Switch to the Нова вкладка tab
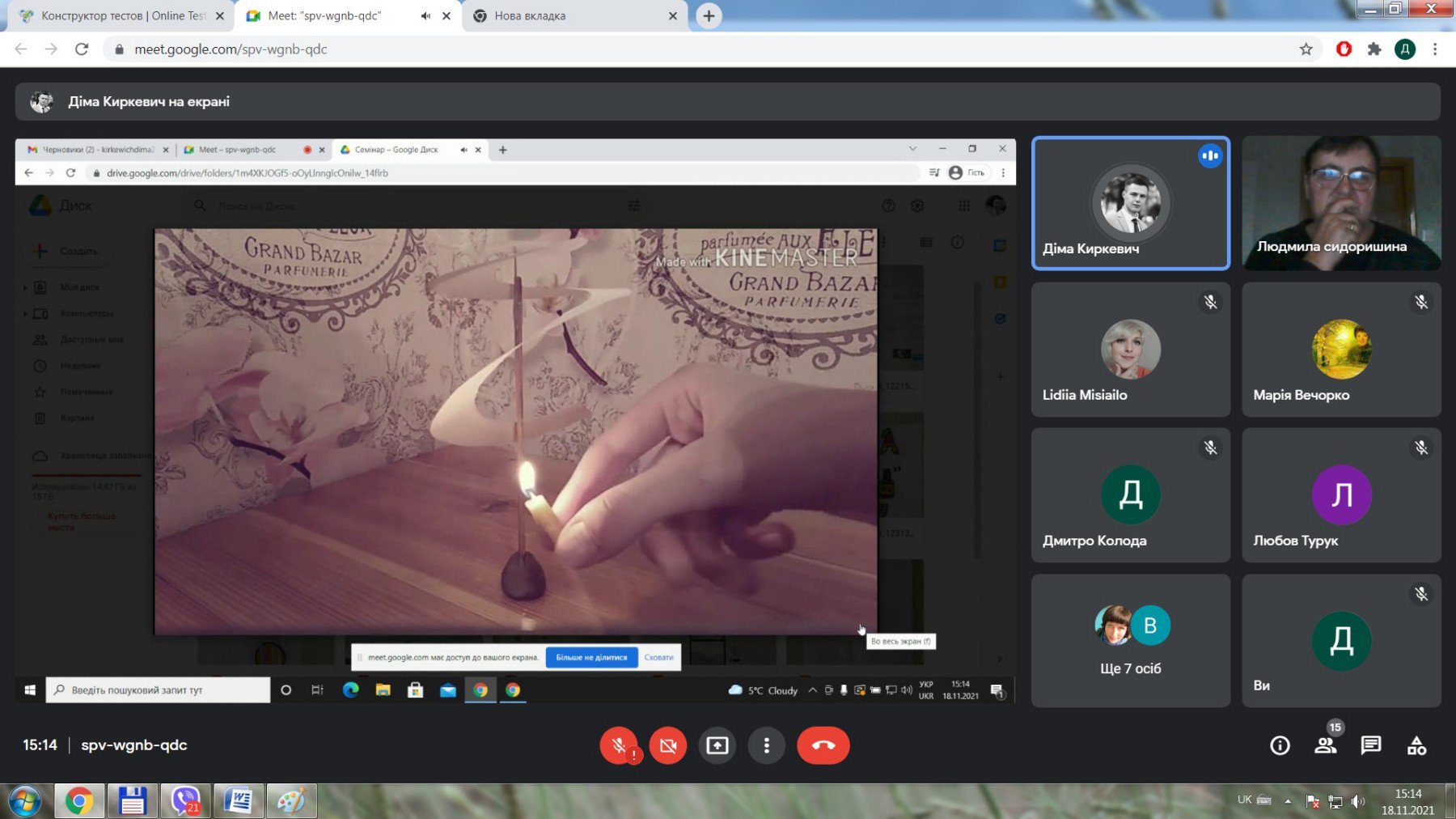 [x=574, y=16]
